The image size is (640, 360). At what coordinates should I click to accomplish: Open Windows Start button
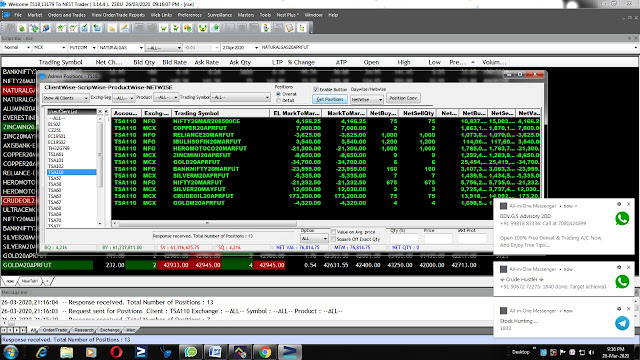(x=11, y=352)
